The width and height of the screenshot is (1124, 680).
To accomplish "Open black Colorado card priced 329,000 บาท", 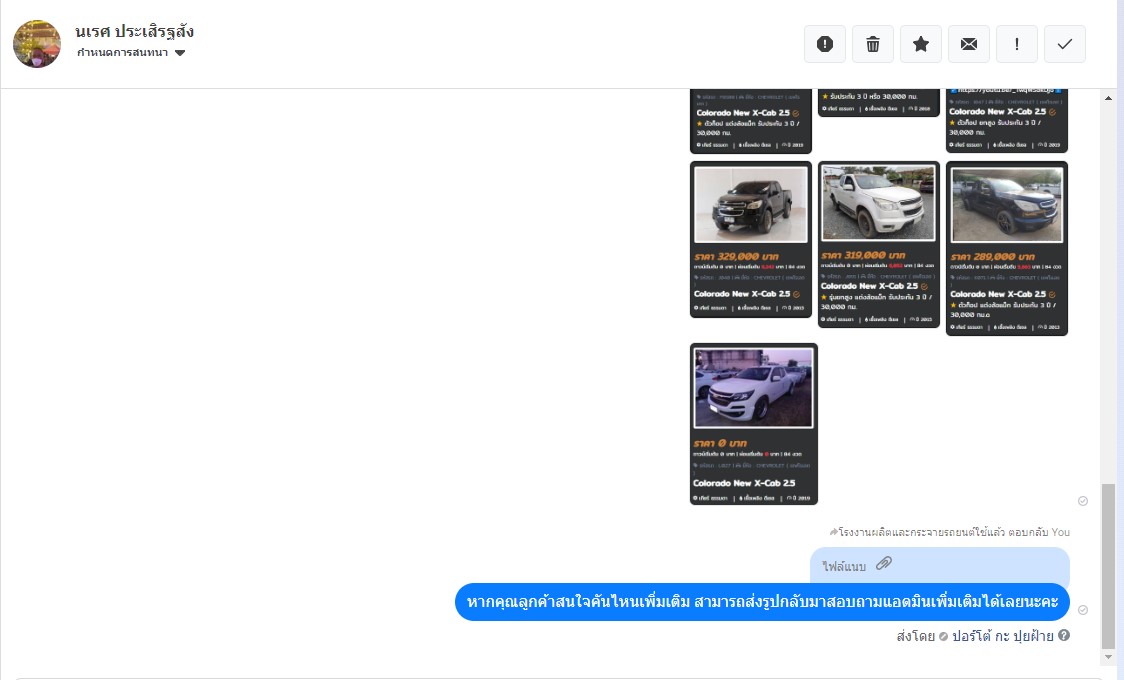I will (x=751, y=239).
